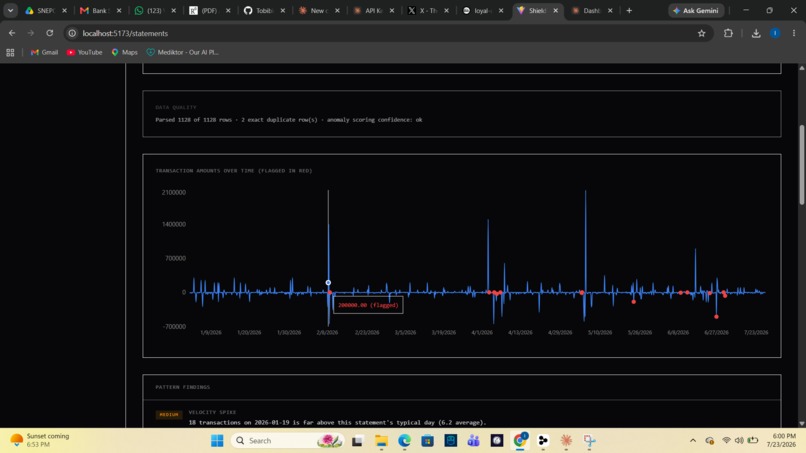Open Chrome's three-dot menu
Image resolution: width=806 pixels, height=453 pixels.
pos(794,33)
